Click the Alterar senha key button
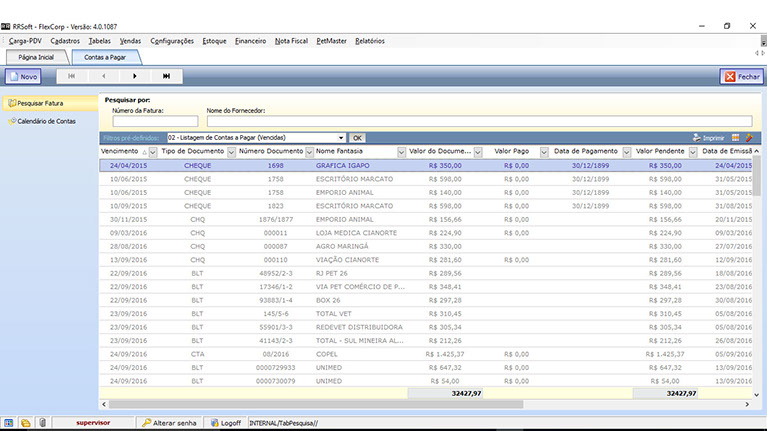767x431 pixels. [169, 423]
